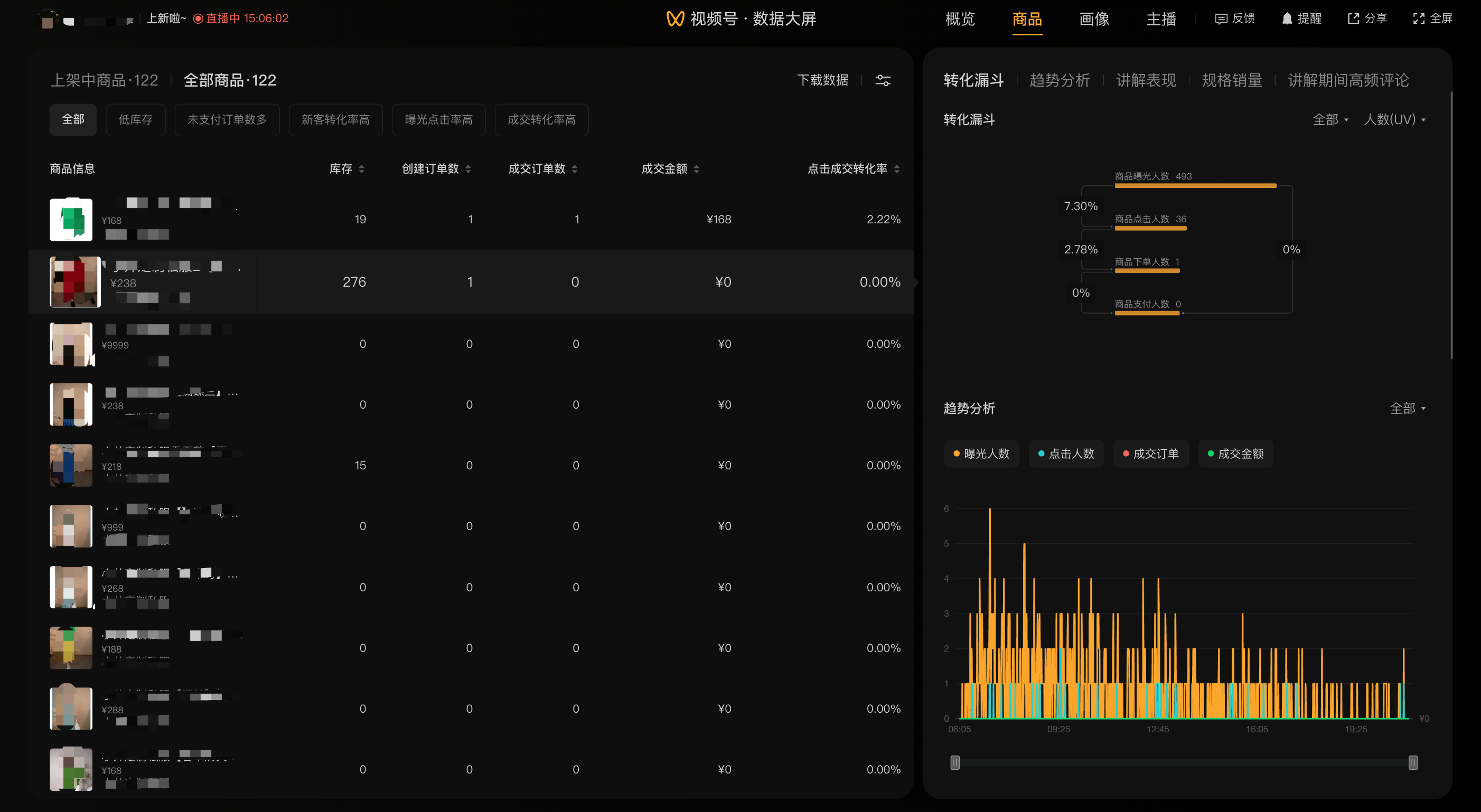This screenshot has width=1481, height=812.
Task: Open reminders via the bell (提醒) icon
Action: click(1287, 19)
